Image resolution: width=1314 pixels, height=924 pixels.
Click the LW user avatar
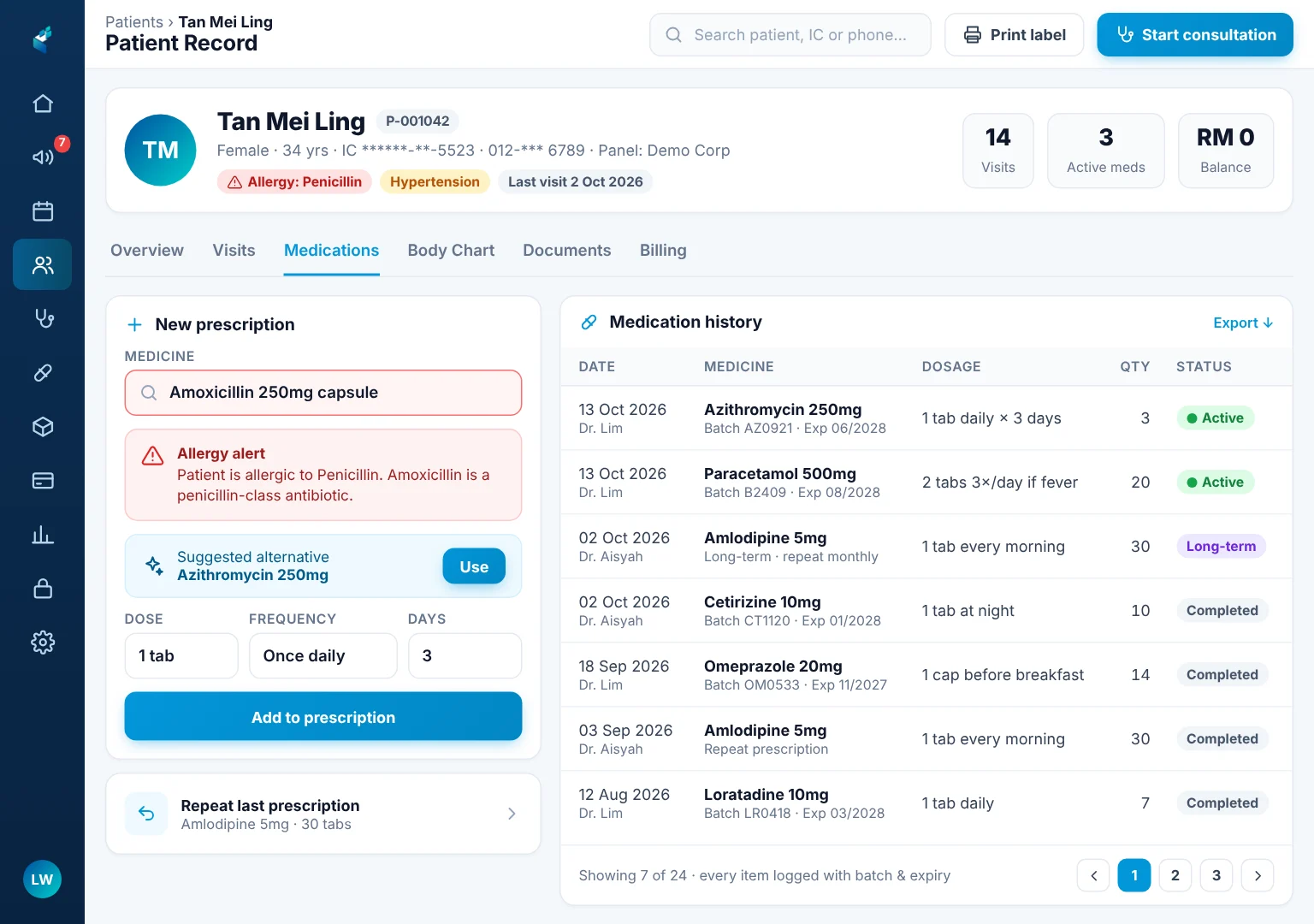tap(42, 880)
